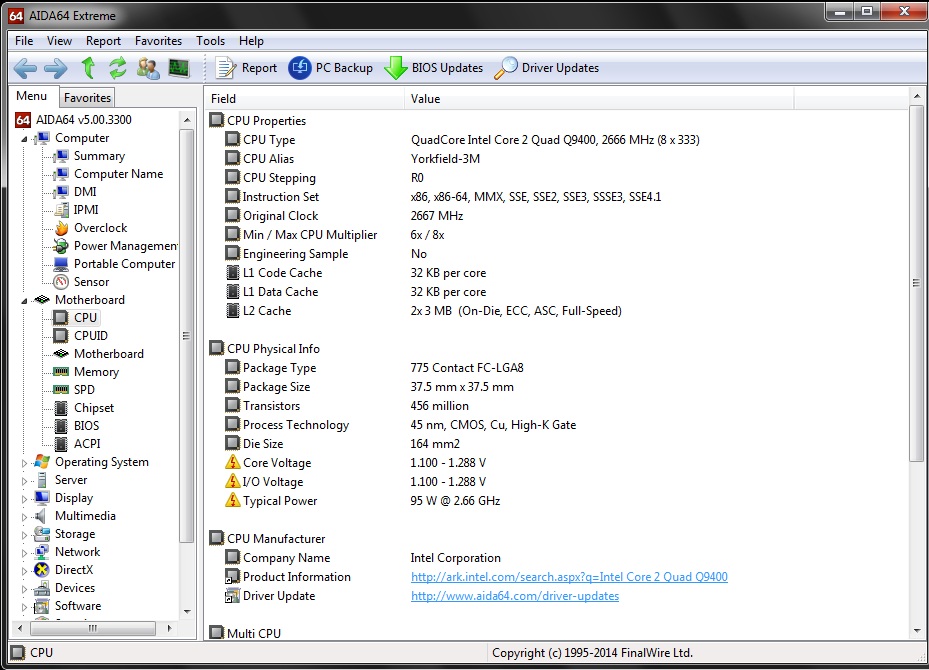Expand the Display node
The height and width of the screenshot is (670, 929).
[x=24, y=499]
